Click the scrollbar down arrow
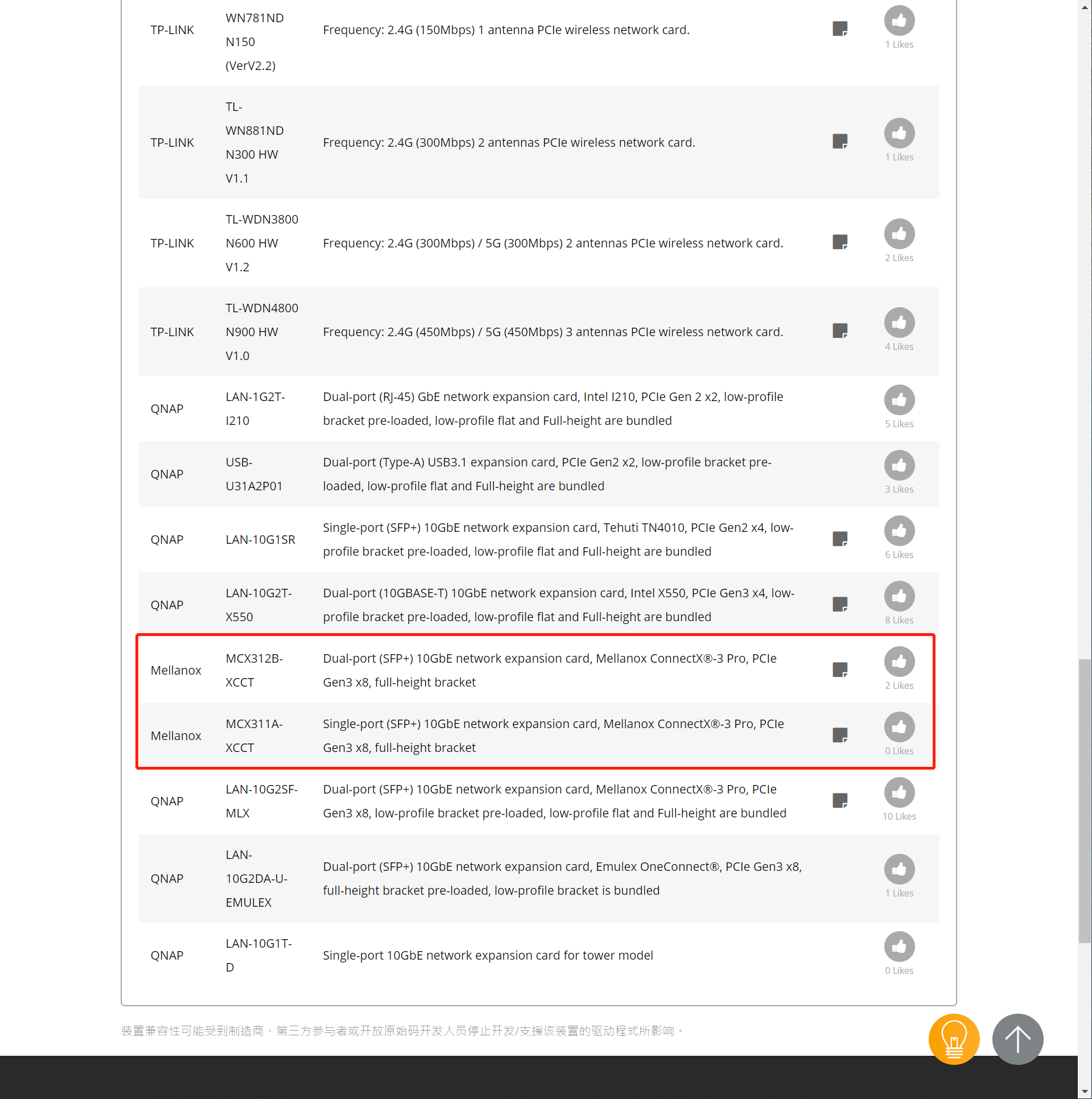This screenshot has height=1099, width=1092. click(x=1085, y=1093)
